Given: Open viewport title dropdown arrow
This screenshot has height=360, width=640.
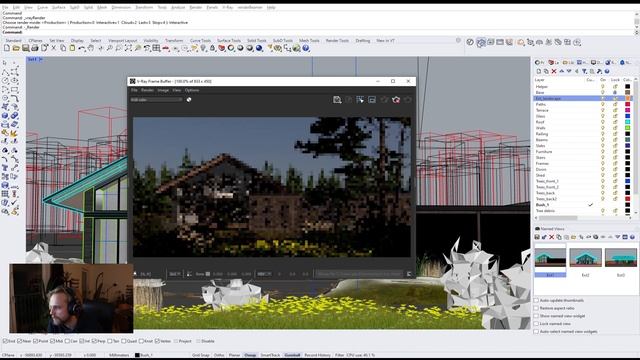Looking at the screenshot, I should click(x=40, y=60).
